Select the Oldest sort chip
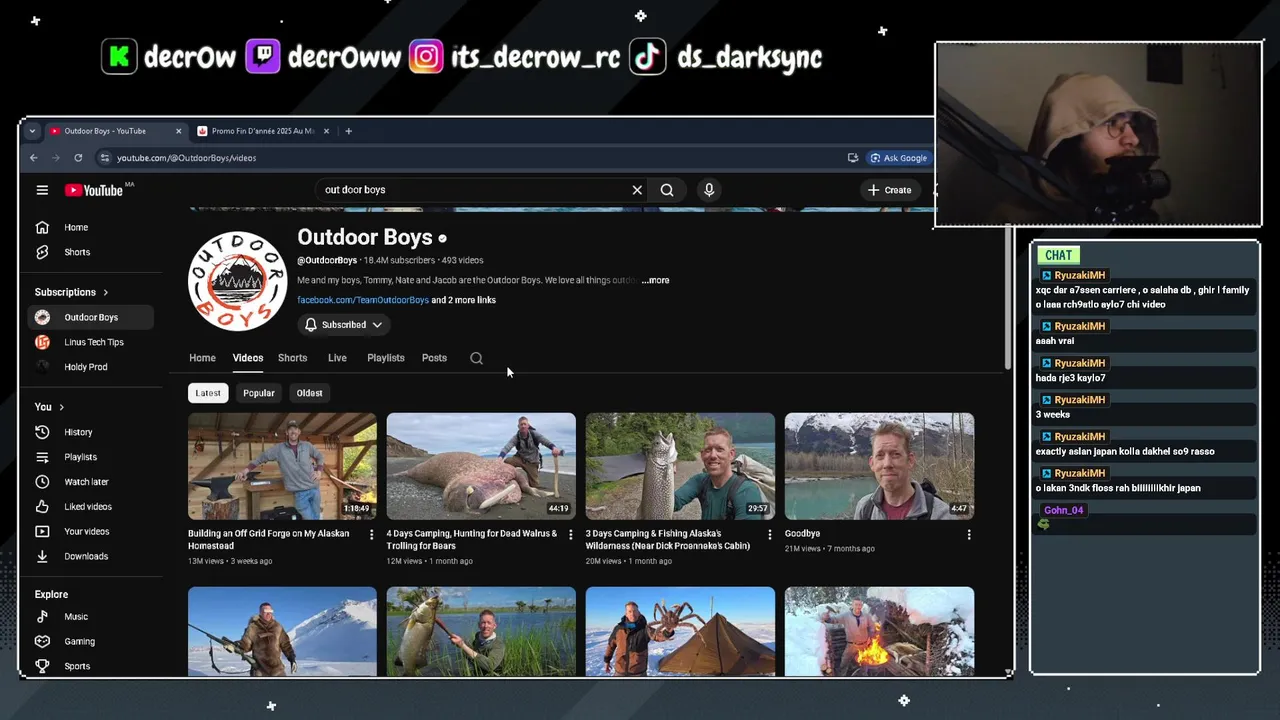This screenshot has width=1280, height=720. [309, 393]
